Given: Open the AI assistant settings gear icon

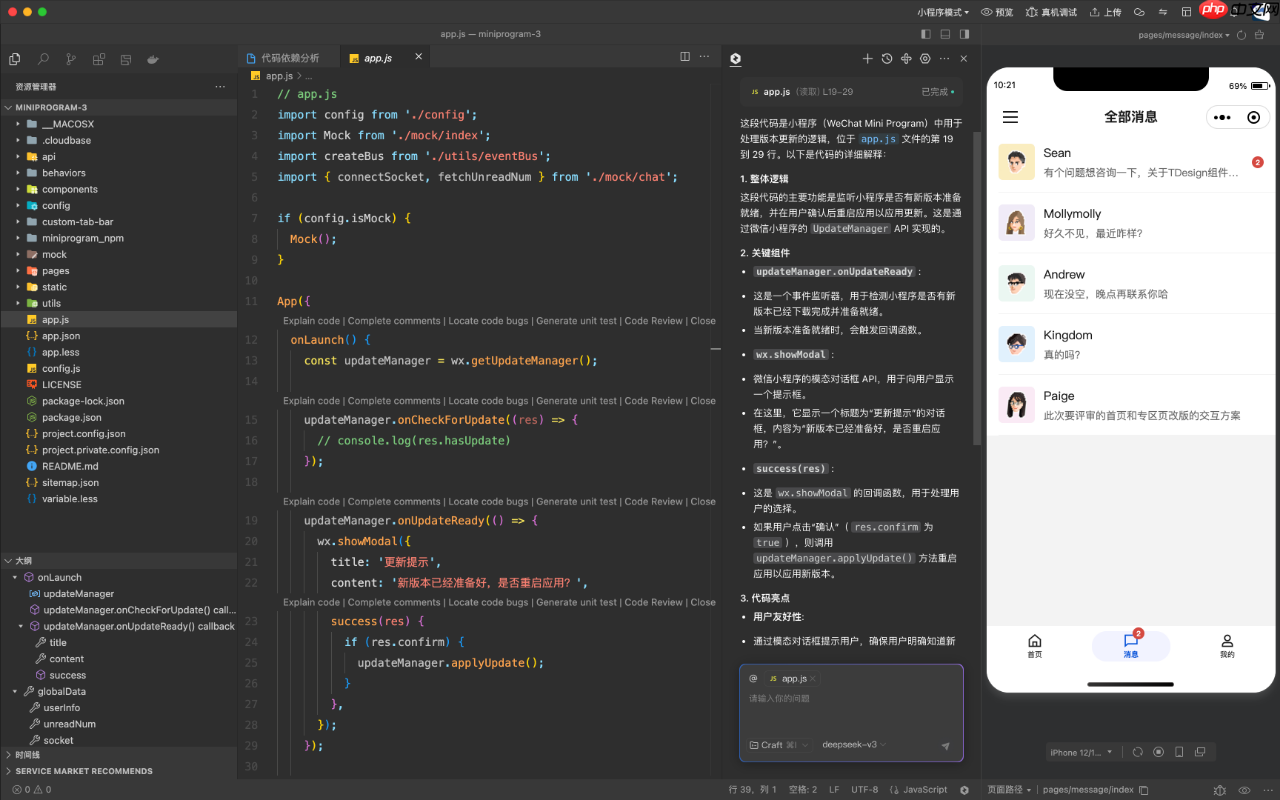Looking at the screenshot, I should coord(925,59).
